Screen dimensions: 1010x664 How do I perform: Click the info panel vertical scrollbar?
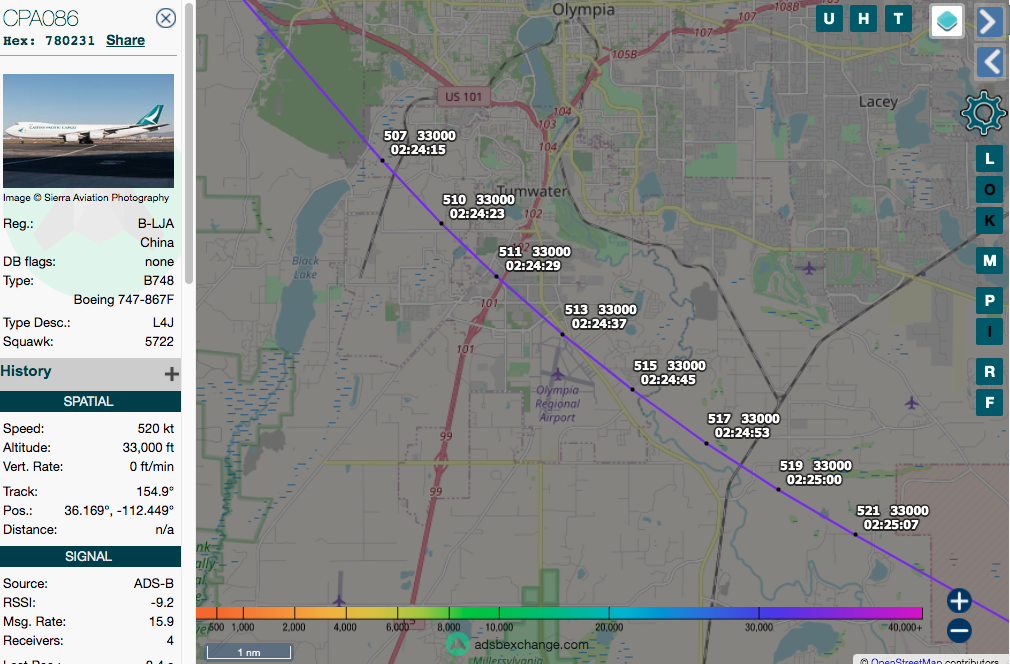click(x=189, y=143)
